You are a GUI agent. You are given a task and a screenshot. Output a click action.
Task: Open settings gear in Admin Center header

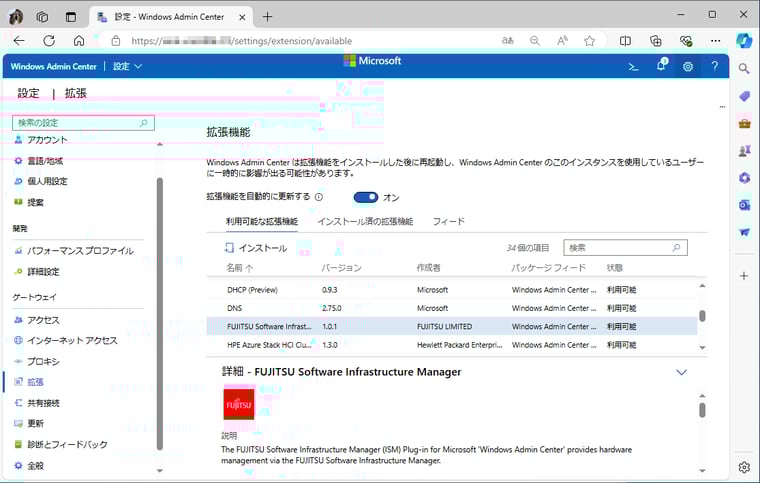tap(688, 67)
